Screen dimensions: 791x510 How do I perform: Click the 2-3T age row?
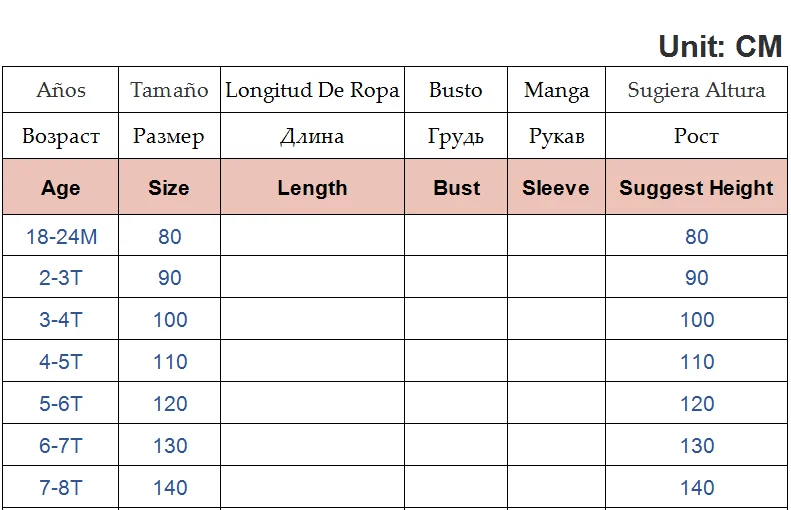click(61, 278)
